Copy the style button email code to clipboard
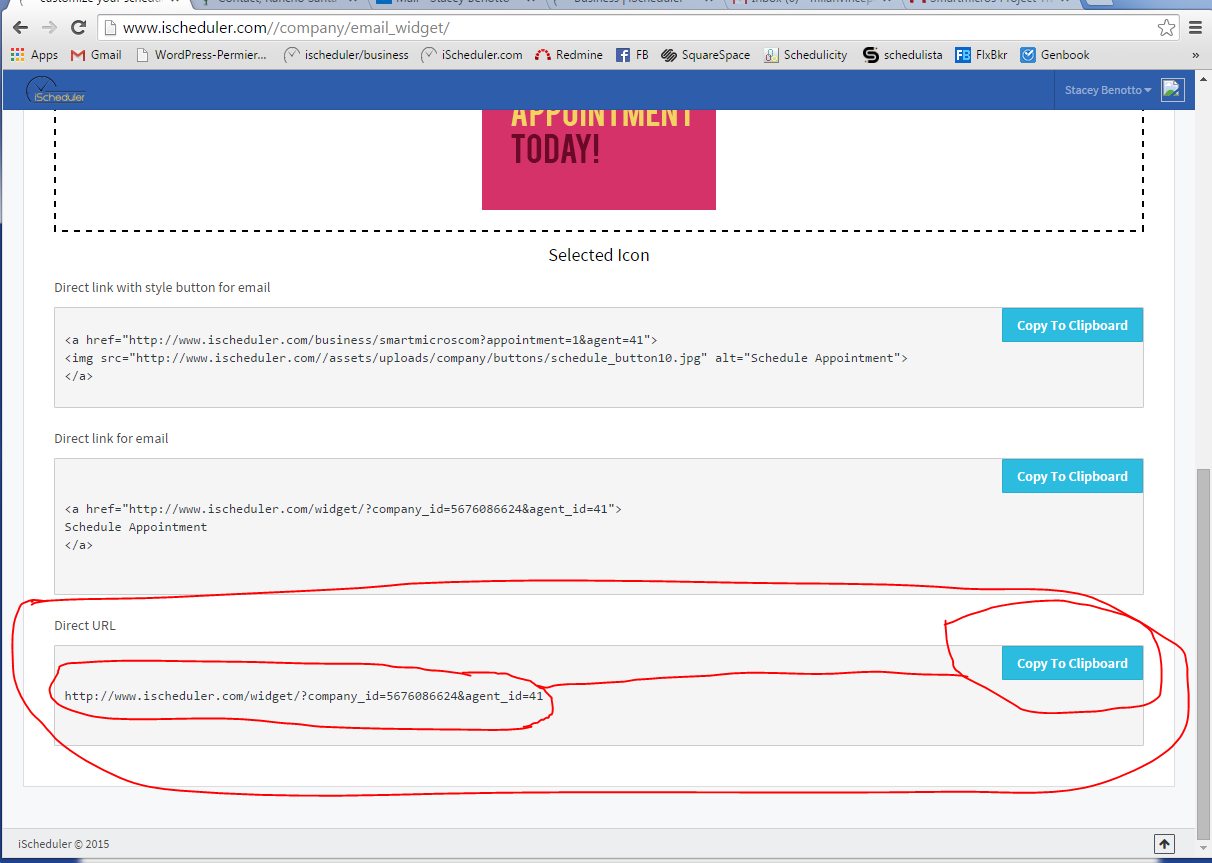The image size is (1212, 863). [x=1072, y=325]
